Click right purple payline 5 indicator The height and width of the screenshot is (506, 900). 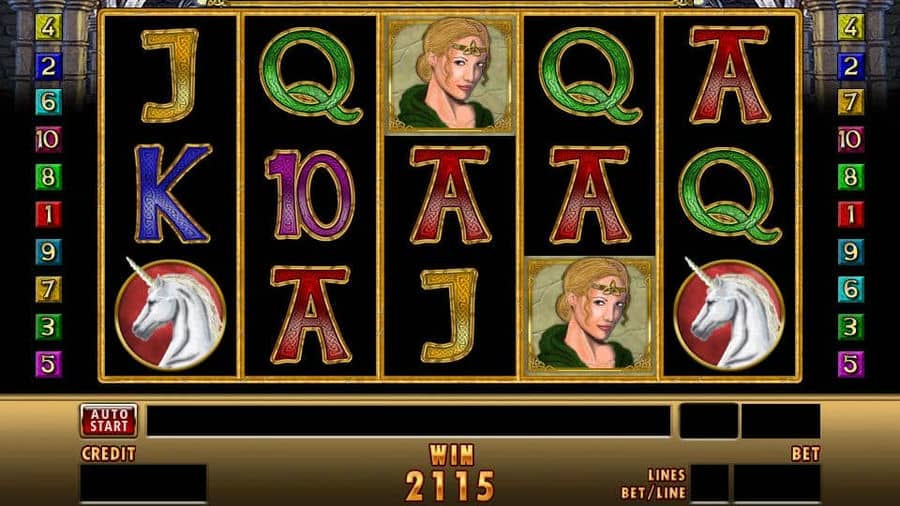coord(851,364)
